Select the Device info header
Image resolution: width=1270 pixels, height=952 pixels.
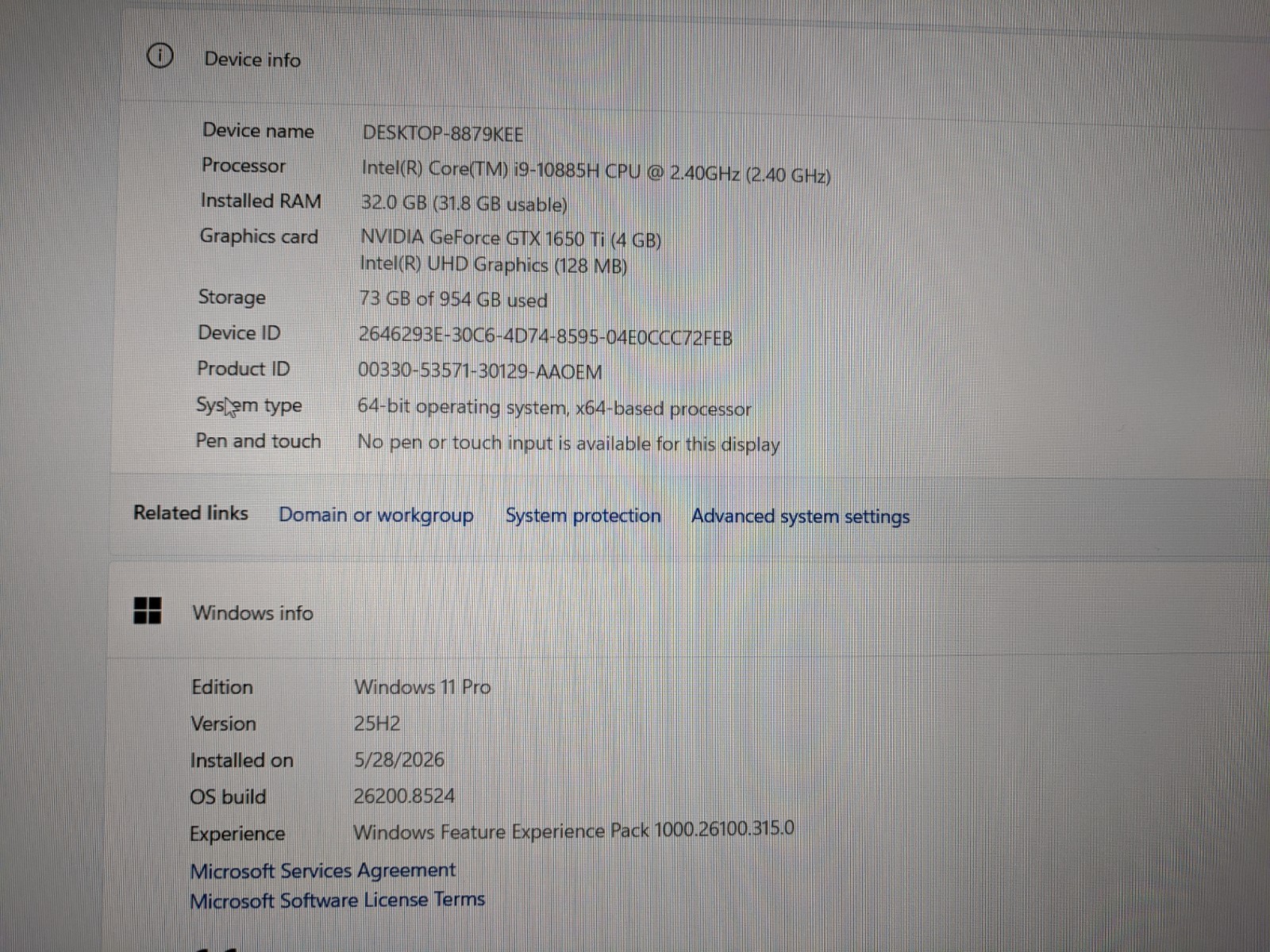pos(252,59)
